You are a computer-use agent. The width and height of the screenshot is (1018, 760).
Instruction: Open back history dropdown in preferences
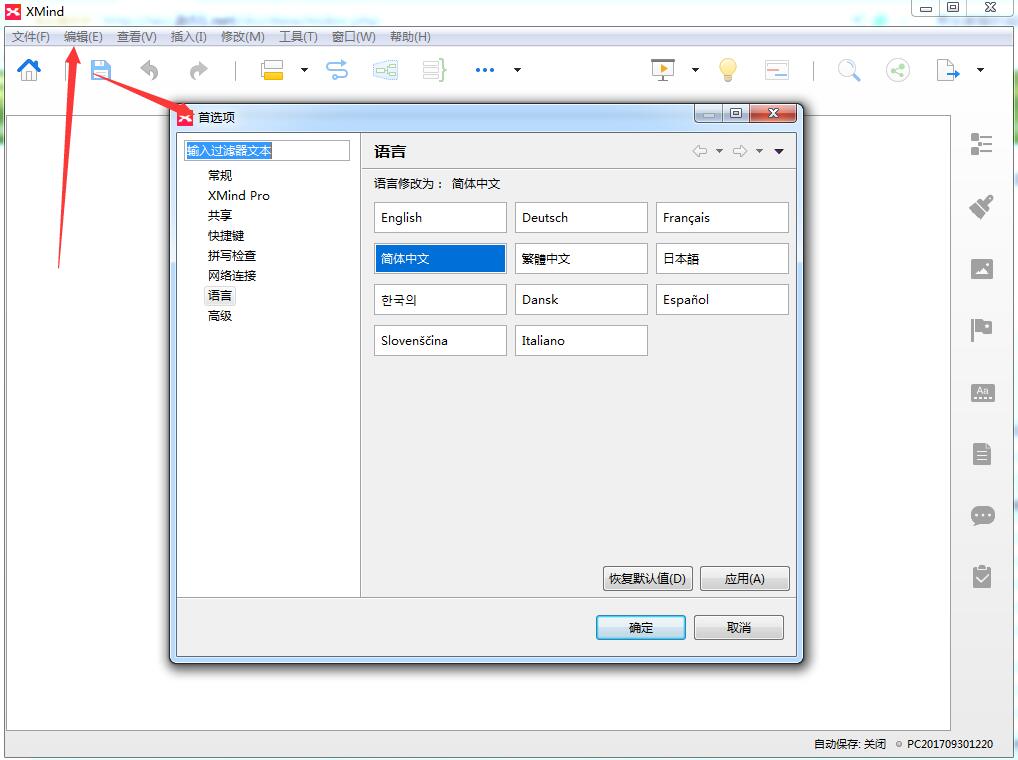[x=719, y=151]
